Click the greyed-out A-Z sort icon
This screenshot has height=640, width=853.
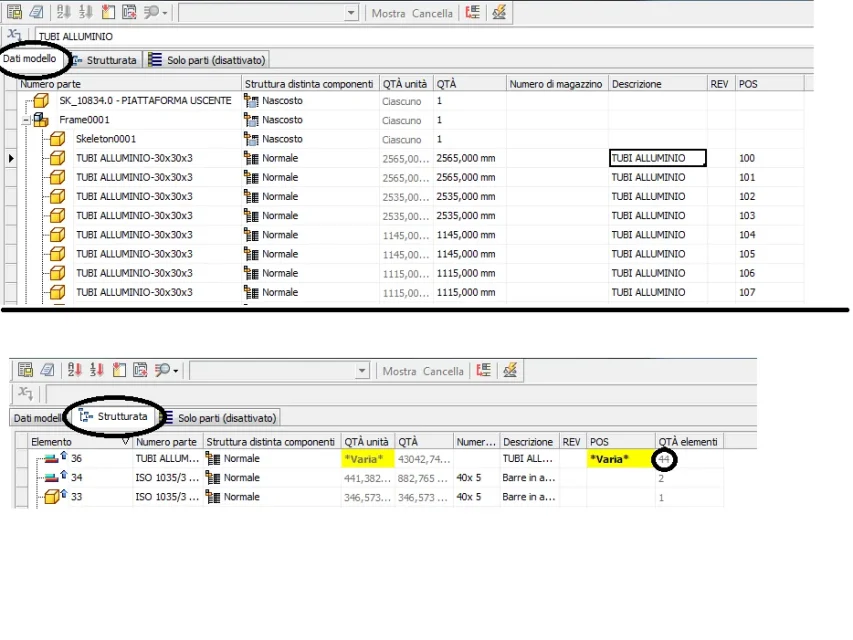[64, 12]
